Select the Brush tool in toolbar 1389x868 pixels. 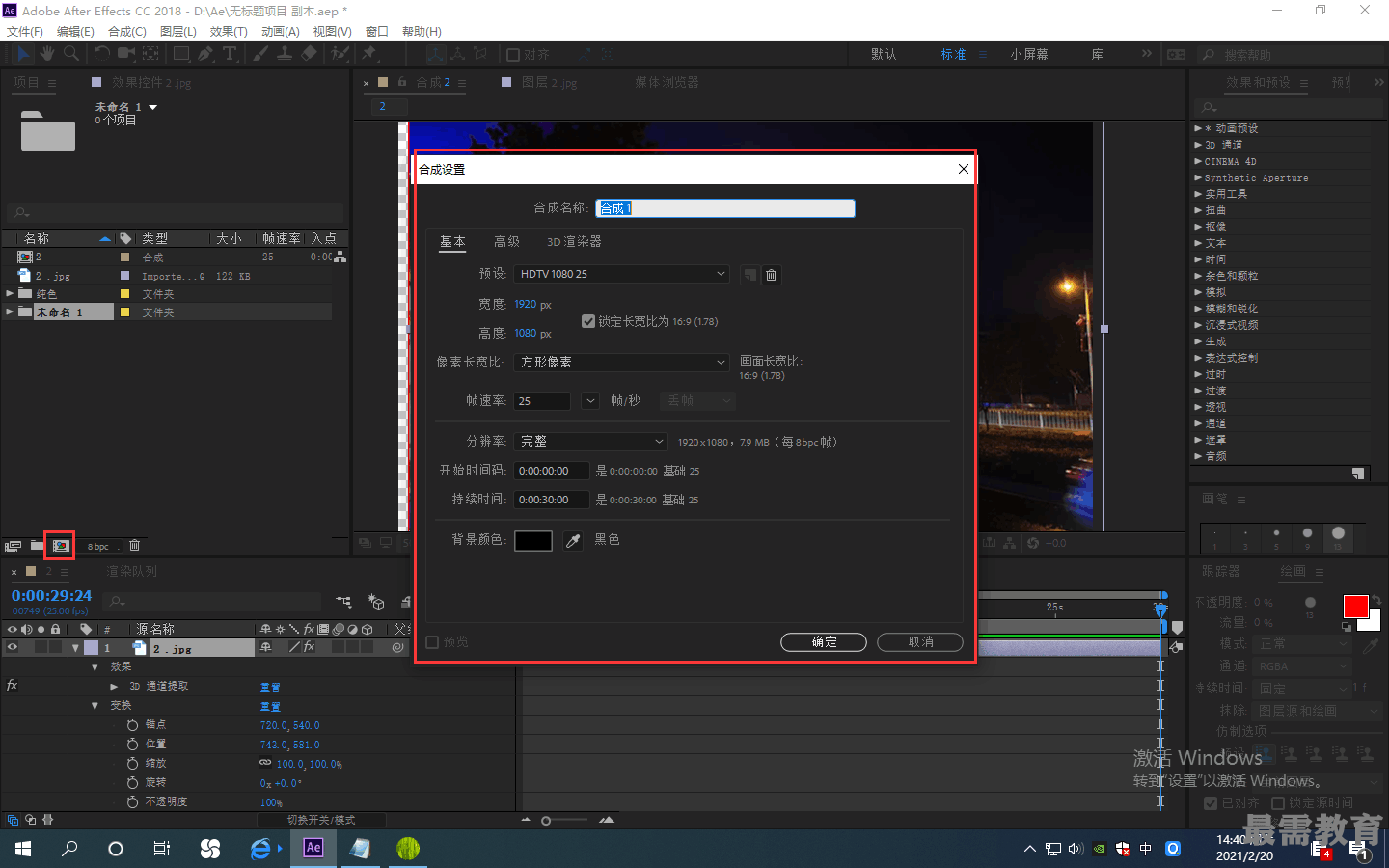tap(260, 54)
